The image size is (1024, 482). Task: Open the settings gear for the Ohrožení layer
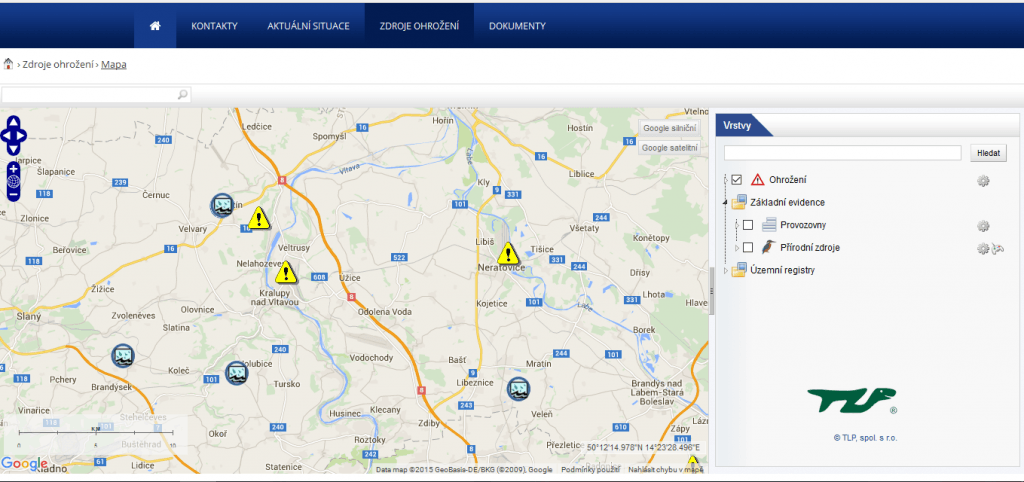coord(983,180)
